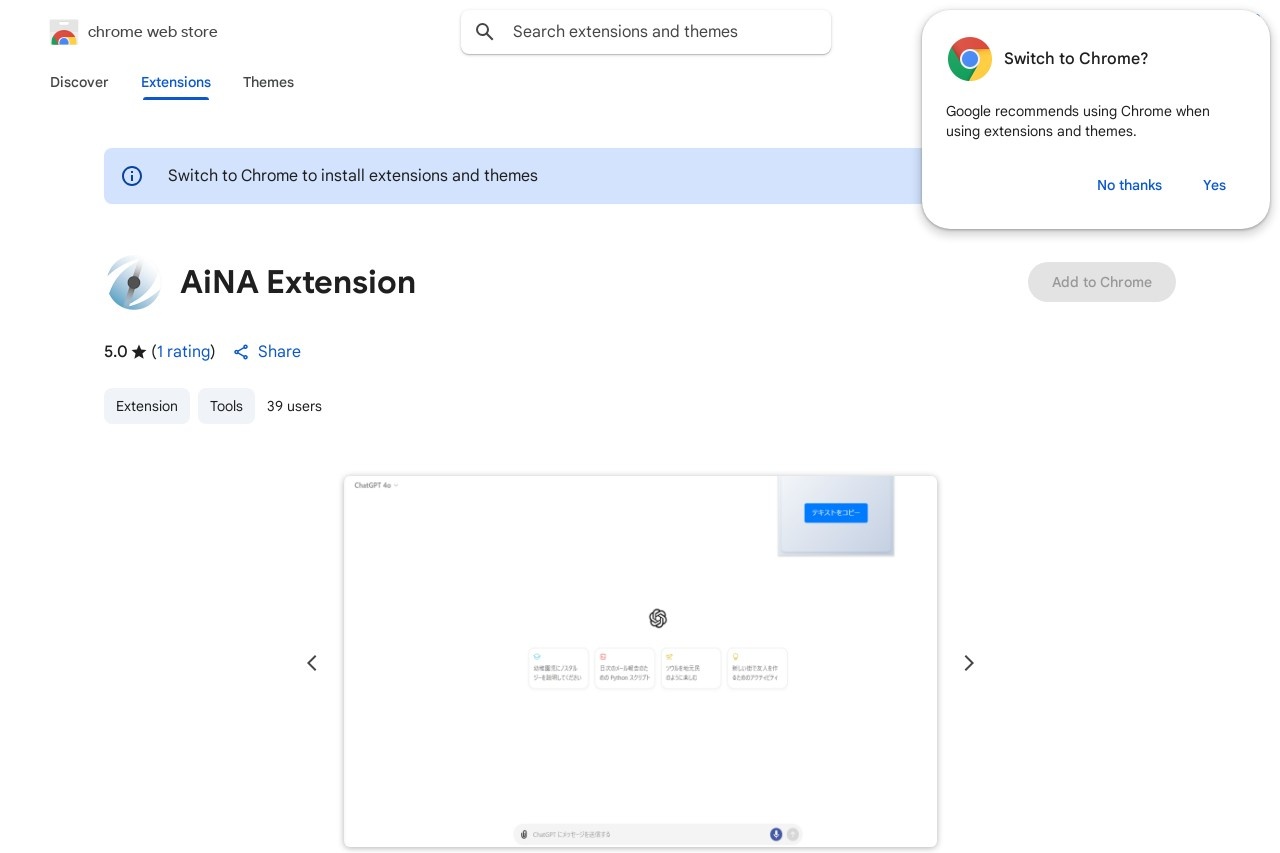Screen dimensions: 1280x853
Task: Open the extension screenshot preview image
Action: tap(640, 662)
